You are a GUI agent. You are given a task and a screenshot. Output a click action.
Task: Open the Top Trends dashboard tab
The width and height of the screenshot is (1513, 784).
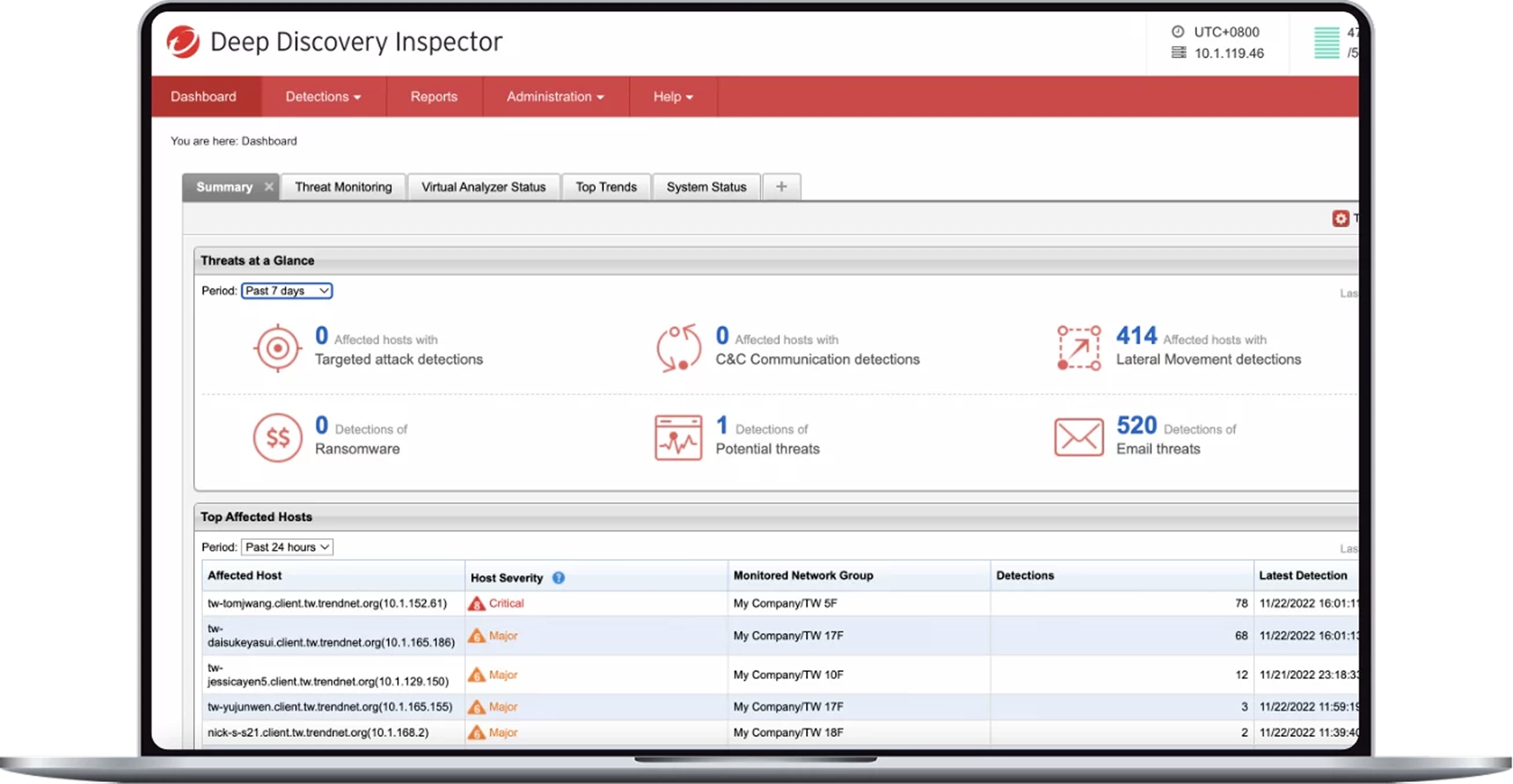(x=607, y=187)
